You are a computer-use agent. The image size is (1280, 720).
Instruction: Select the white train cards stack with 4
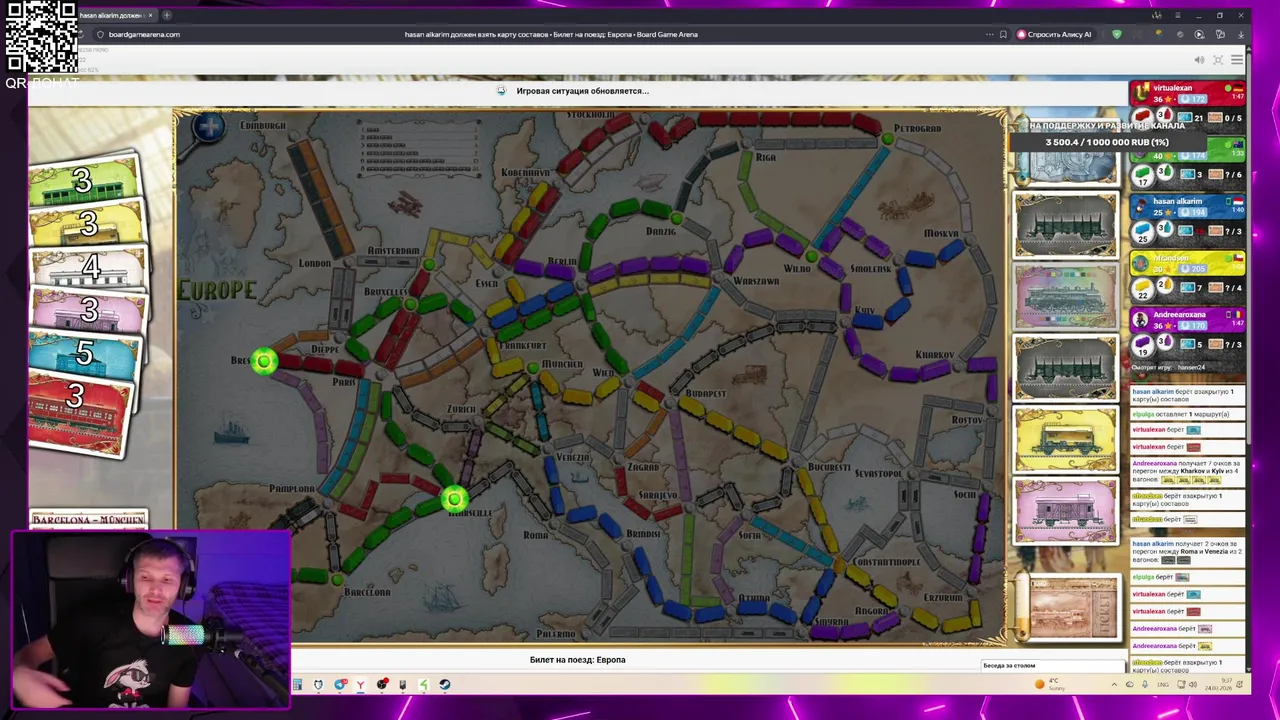pyautogui.click(x=88, y=267)
